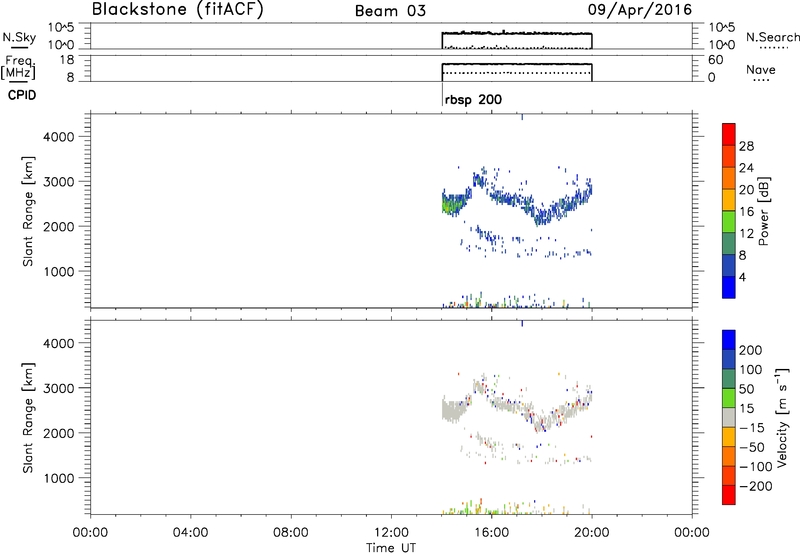Image resolution: width=800 pixels, height=554 pixels.
Task: Click the 'CPID' label
Action: [x=22, y=95]
